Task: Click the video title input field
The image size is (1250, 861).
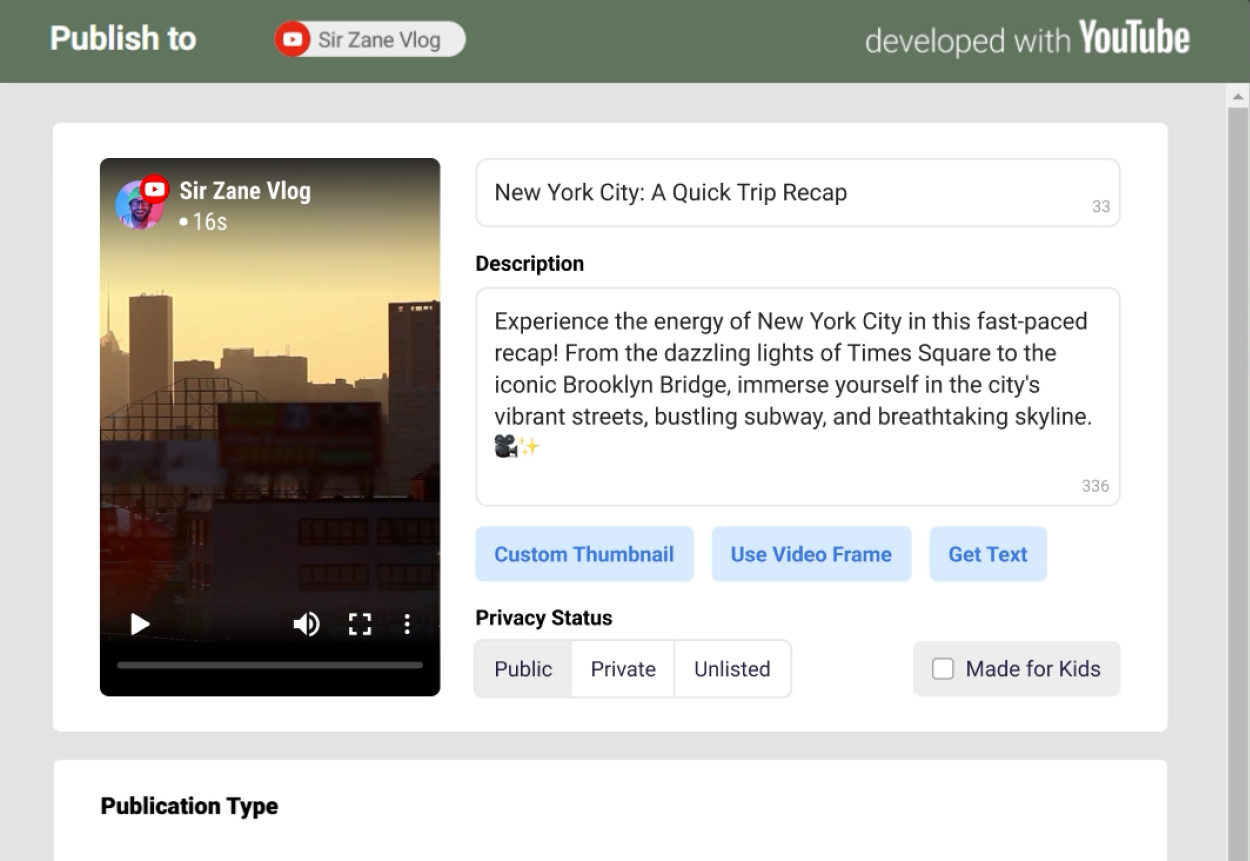Action: click(x=780, y=193)
